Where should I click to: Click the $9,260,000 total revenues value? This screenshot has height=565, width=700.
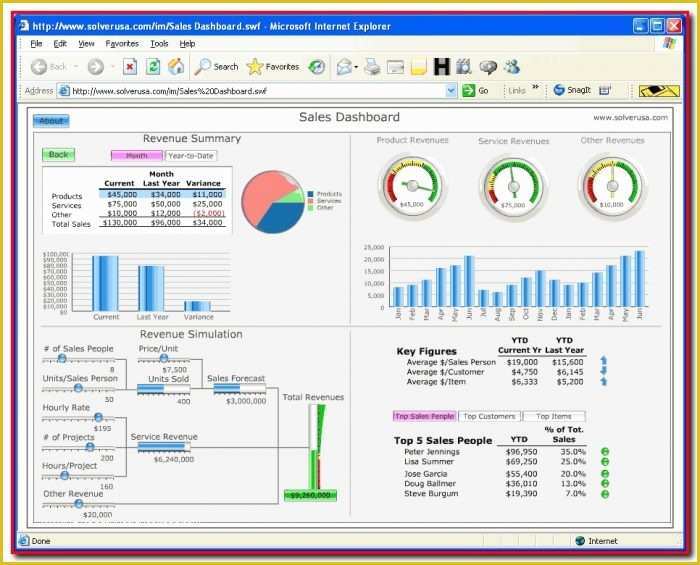click(310, 495)
